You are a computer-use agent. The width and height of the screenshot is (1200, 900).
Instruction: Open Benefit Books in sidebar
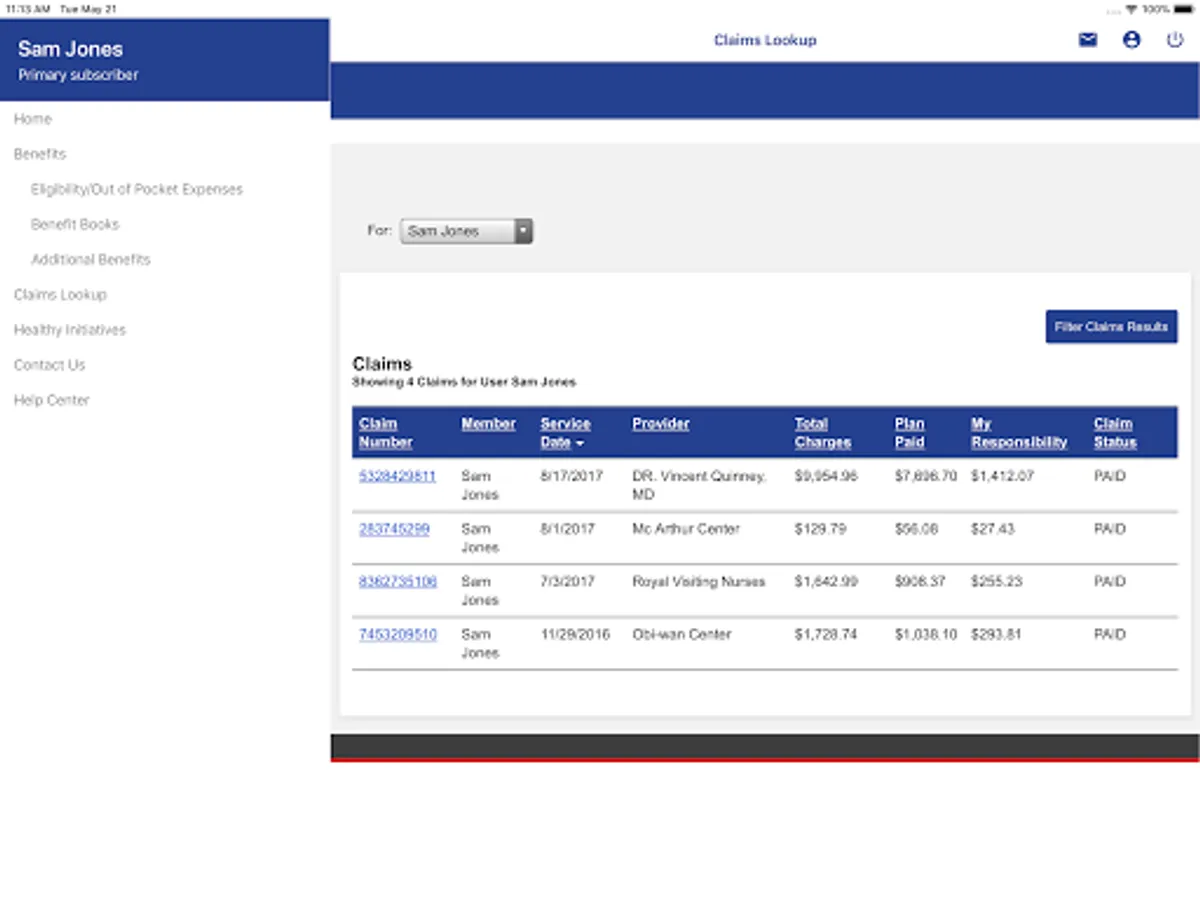[75, 224]
